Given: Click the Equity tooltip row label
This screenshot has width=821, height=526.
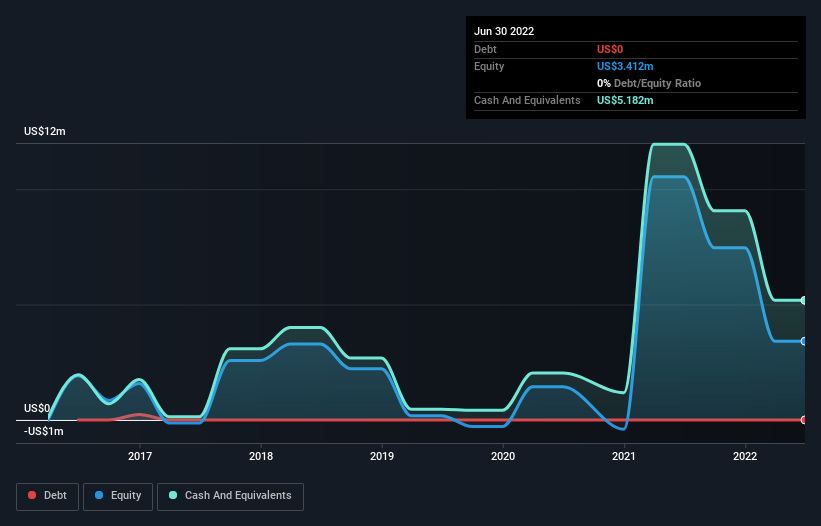Looking at the screenshot, I should point(489,66).
